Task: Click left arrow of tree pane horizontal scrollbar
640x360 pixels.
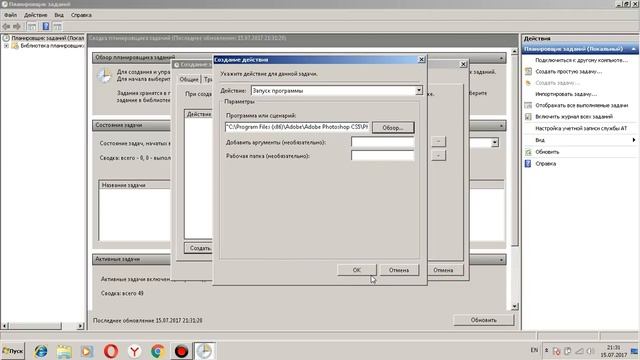Action: click(x=5, y=326)
